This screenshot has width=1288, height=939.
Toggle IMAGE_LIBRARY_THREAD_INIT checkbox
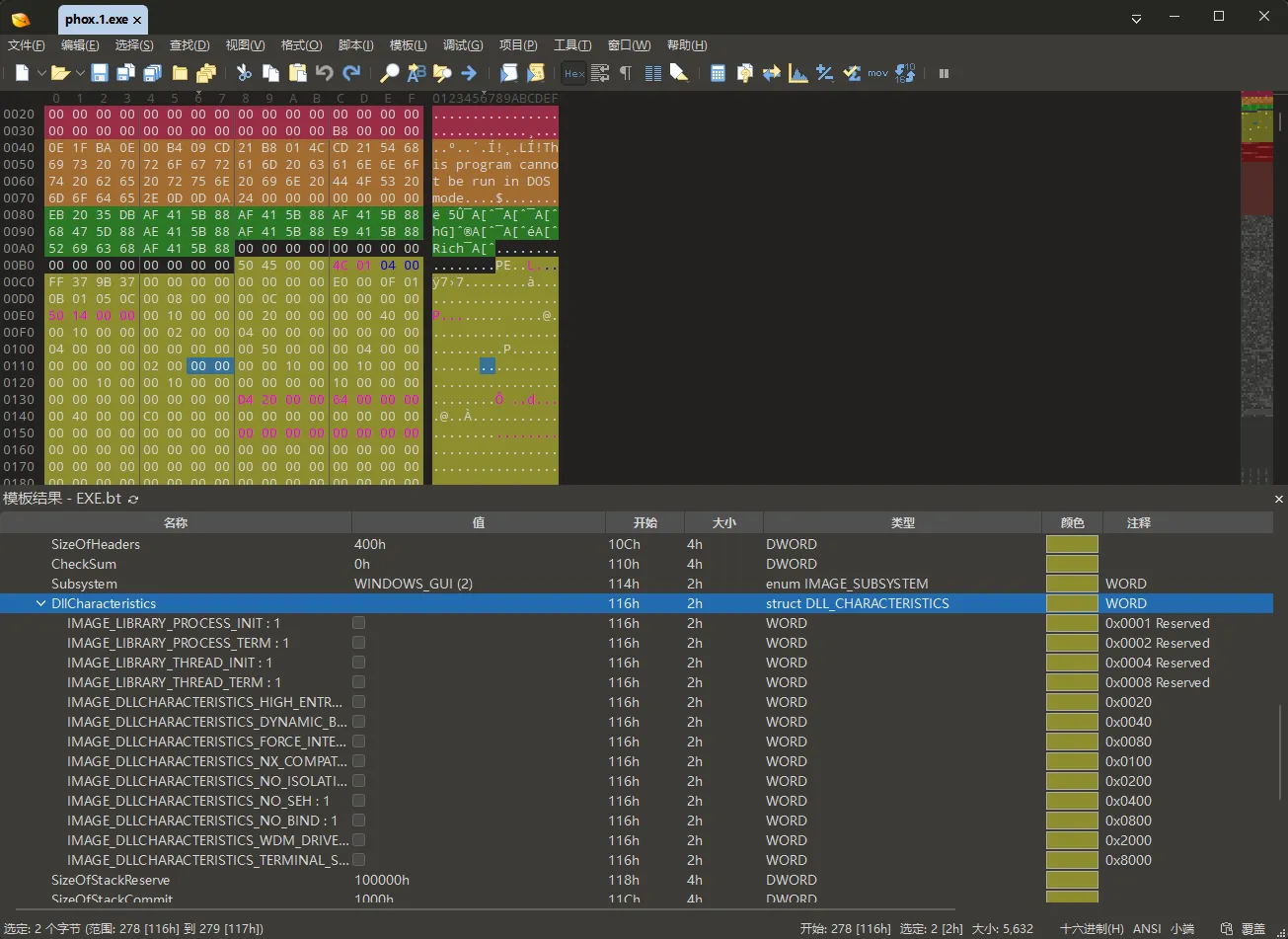coord(358,663)
